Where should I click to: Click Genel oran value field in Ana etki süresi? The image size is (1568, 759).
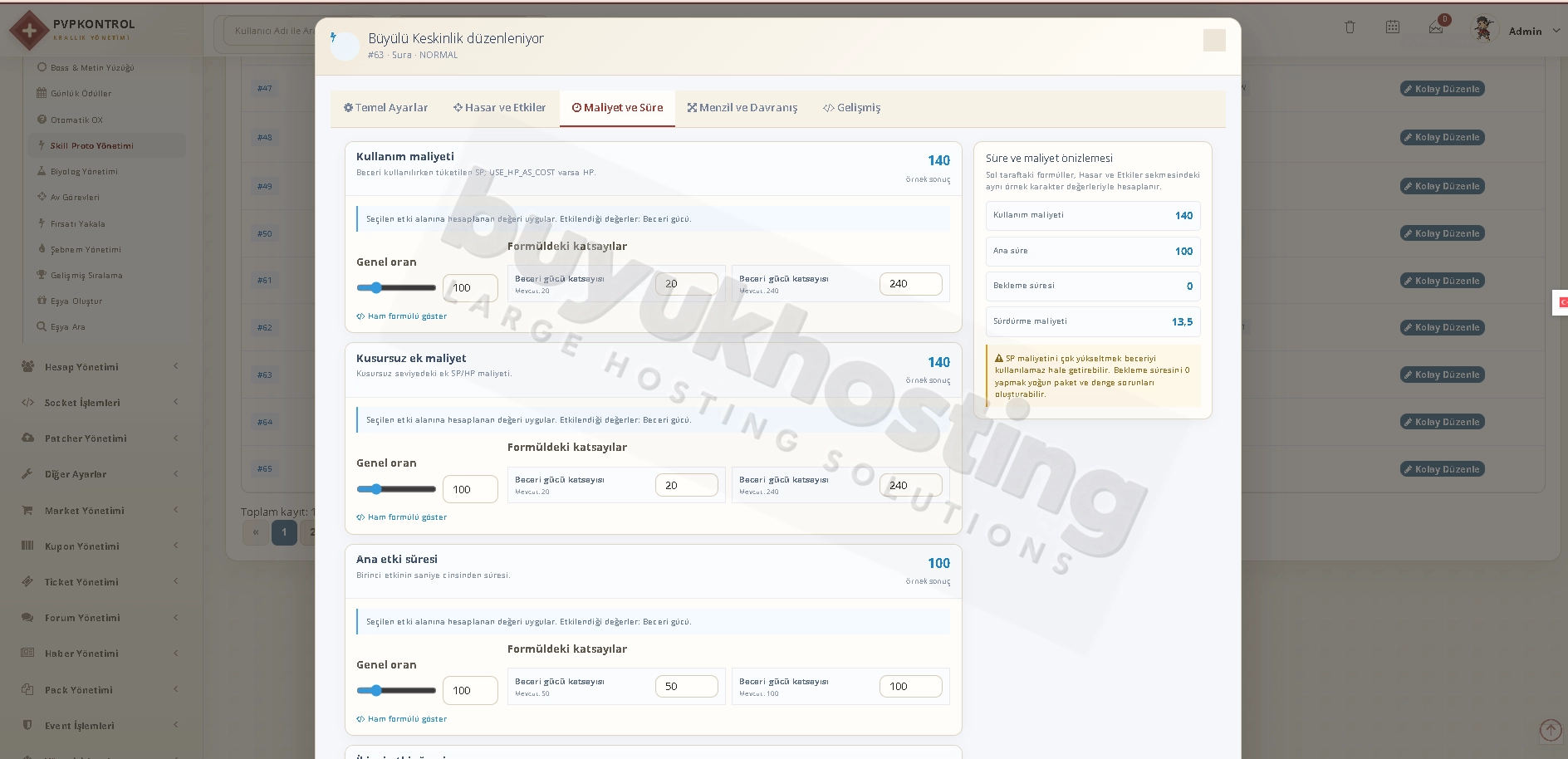pyautogui.click(x=470, y=690)
